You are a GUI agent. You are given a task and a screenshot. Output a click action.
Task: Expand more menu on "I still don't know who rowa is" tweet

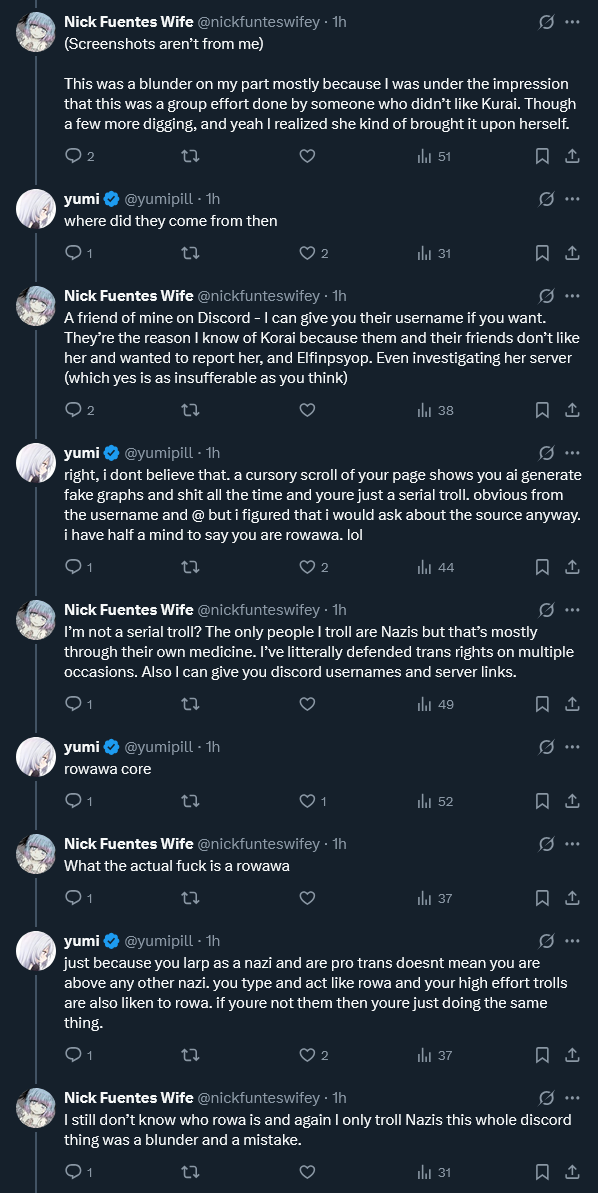pyautogui.click(x=573, y=1097)
